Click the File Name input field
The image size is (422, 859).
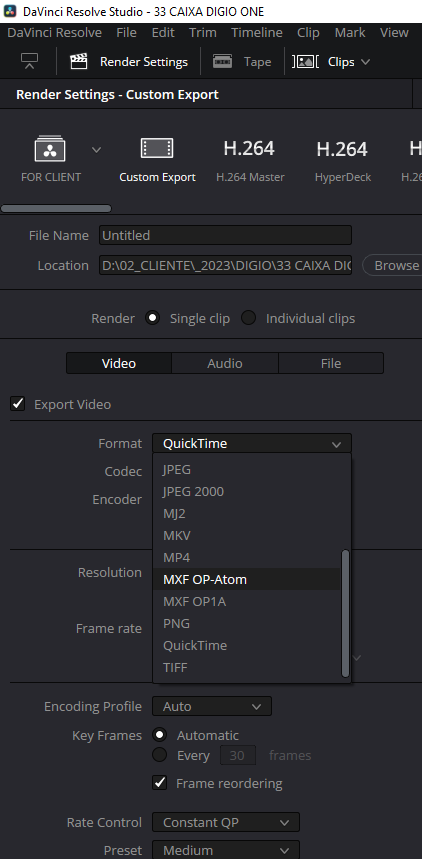tap(225, 236)
